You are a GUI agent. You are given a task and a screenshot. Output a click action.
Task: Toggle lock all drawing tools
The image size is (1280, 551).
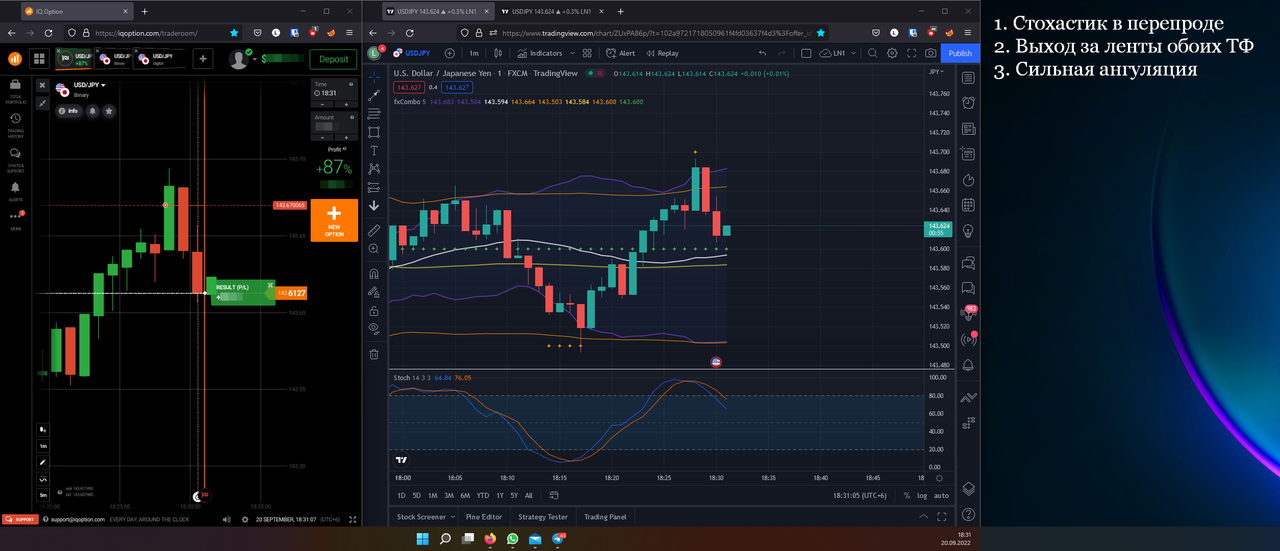(x=374, y=310)
